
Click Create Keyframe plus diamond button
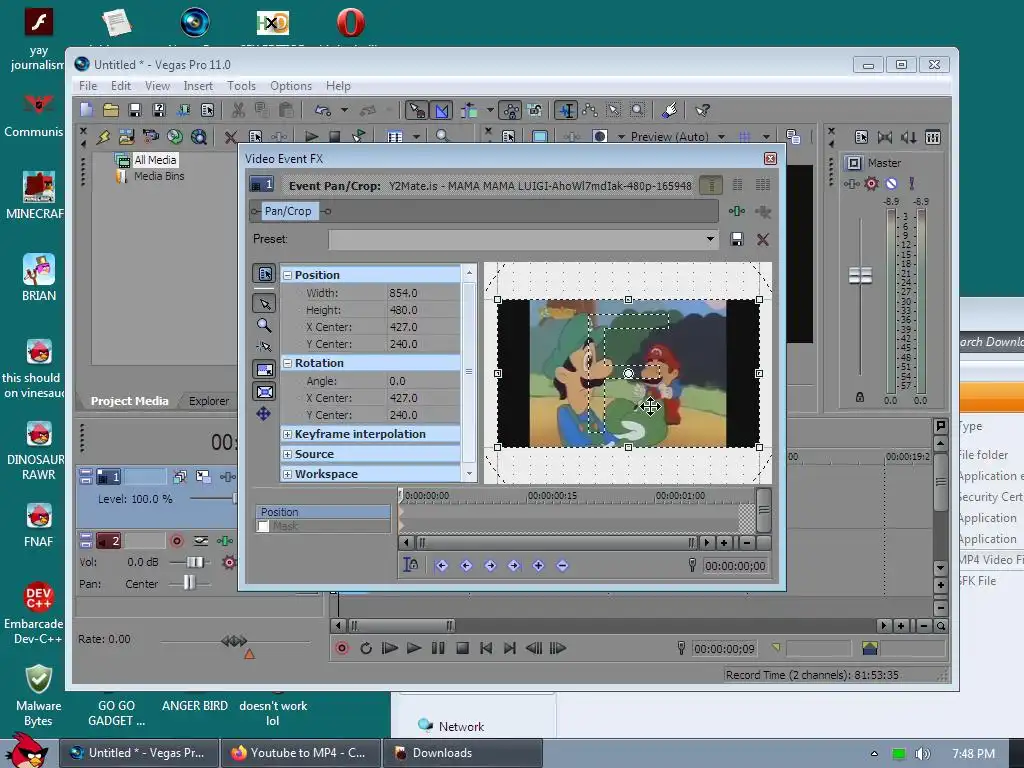click(x=538, y=566)
